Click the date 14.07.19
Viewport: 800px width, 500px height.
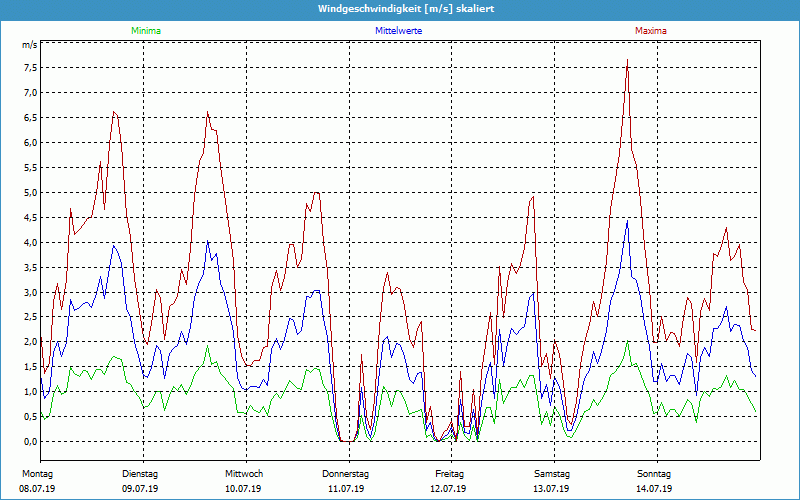[654, 489]
